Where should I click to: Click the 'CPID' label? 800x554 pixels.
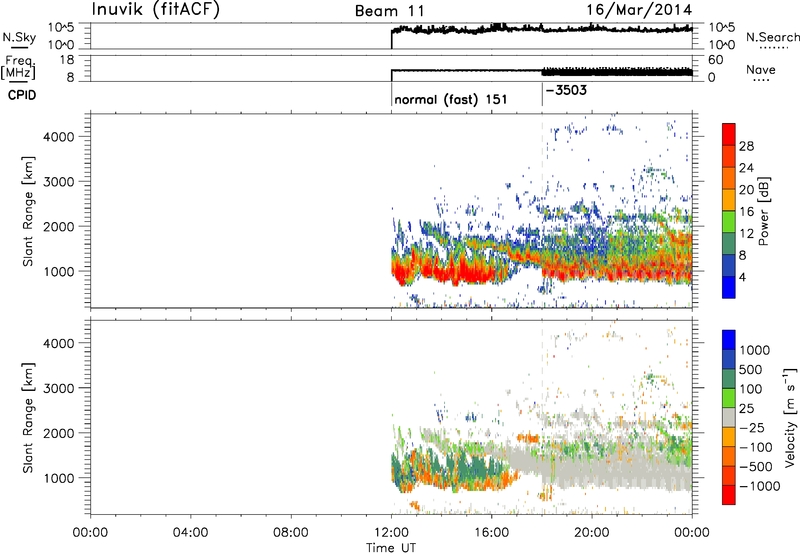pyautogui.click(x=22, y=95)
